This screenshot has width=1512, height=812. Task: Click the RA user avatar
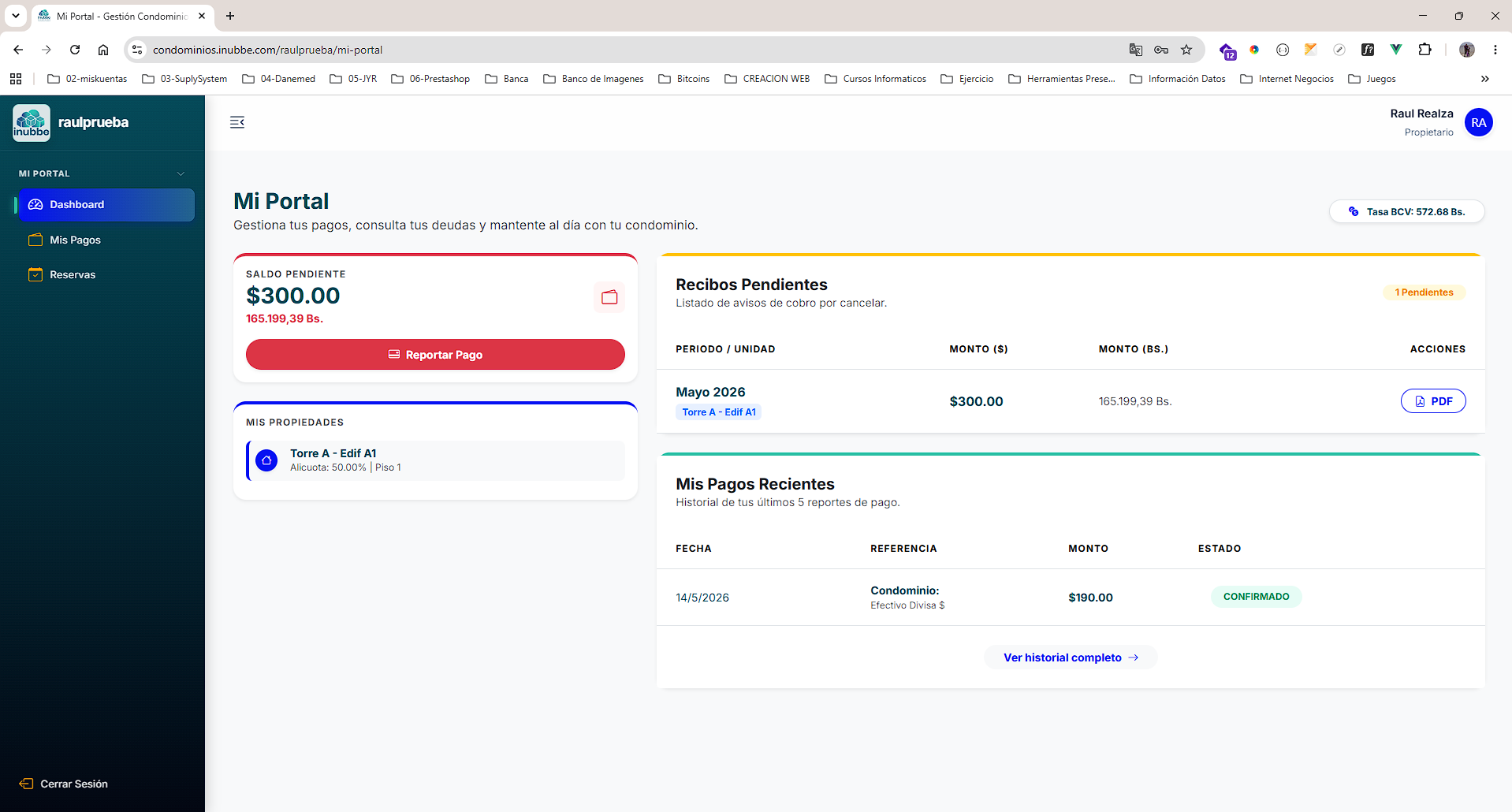pyautogui.click(x=1478, y=122)
